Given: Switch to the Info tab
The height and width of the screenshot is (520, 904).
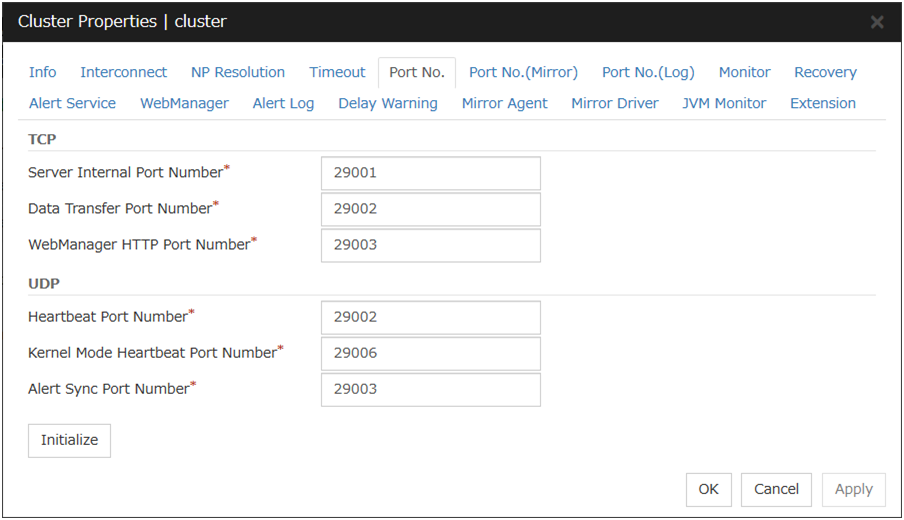Looking at the screenshot, I should (43, 72).
